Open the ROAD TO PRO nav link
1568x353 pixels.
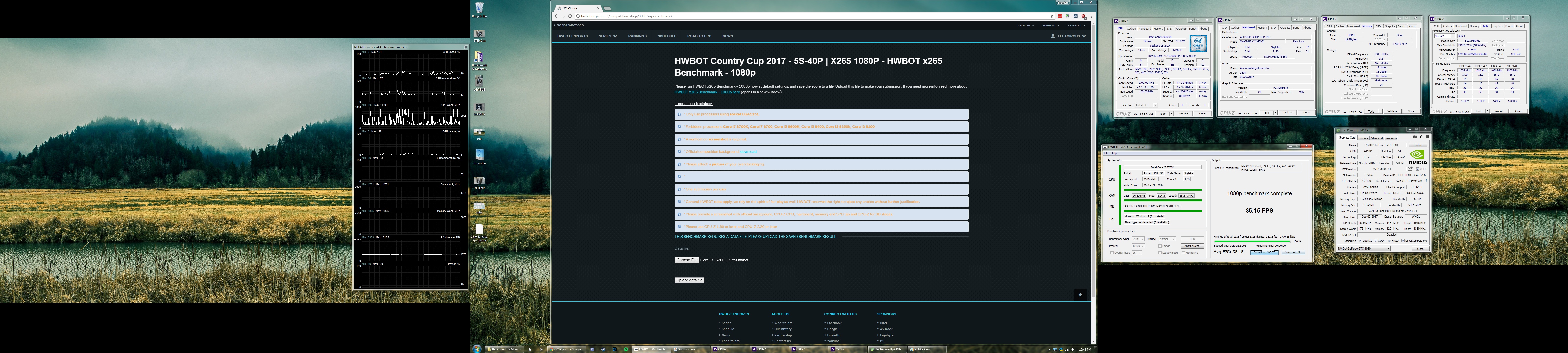[x=699, y=36]
